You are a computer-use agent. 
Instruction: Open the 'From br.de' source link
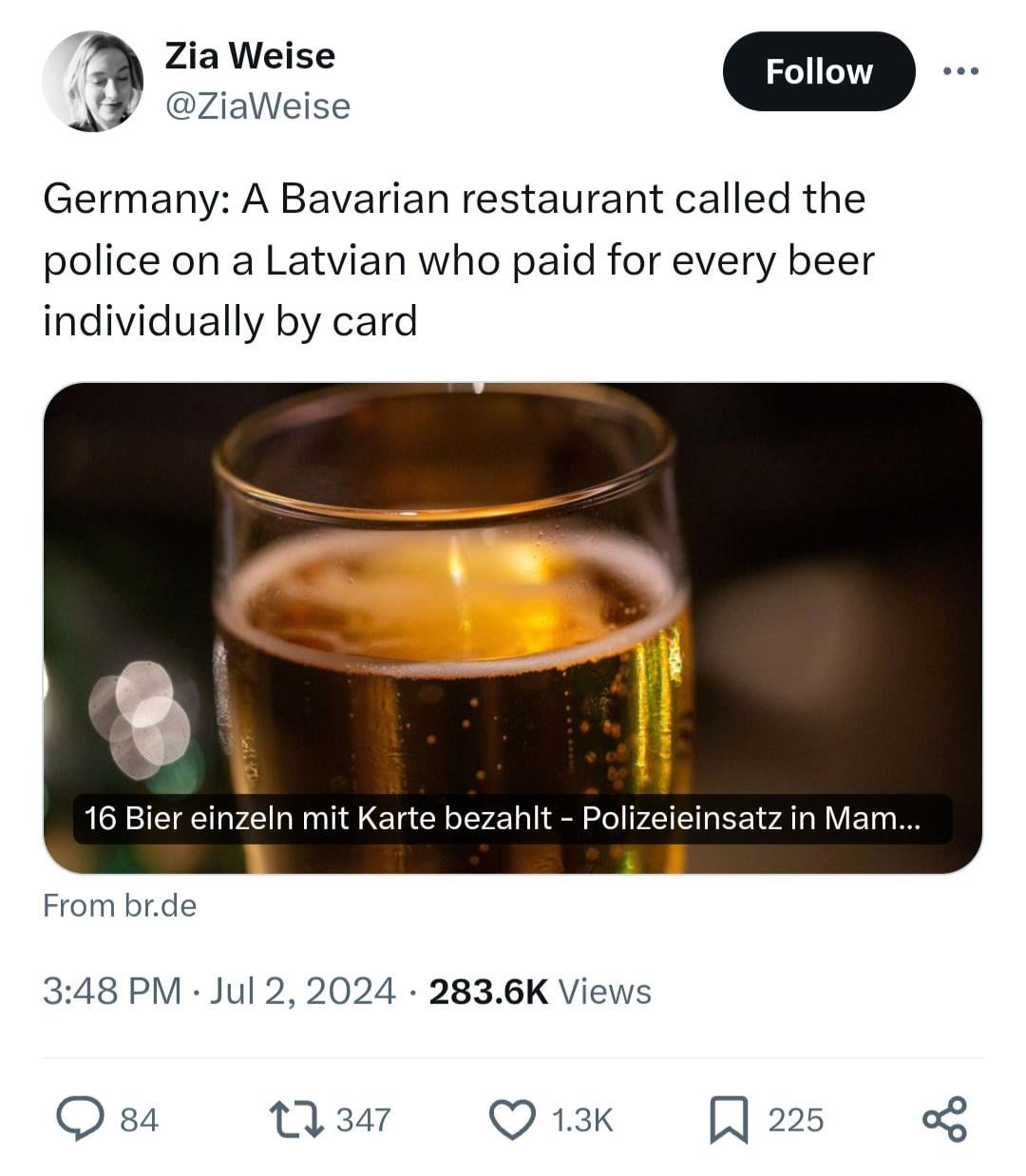[x=120, y=905]
